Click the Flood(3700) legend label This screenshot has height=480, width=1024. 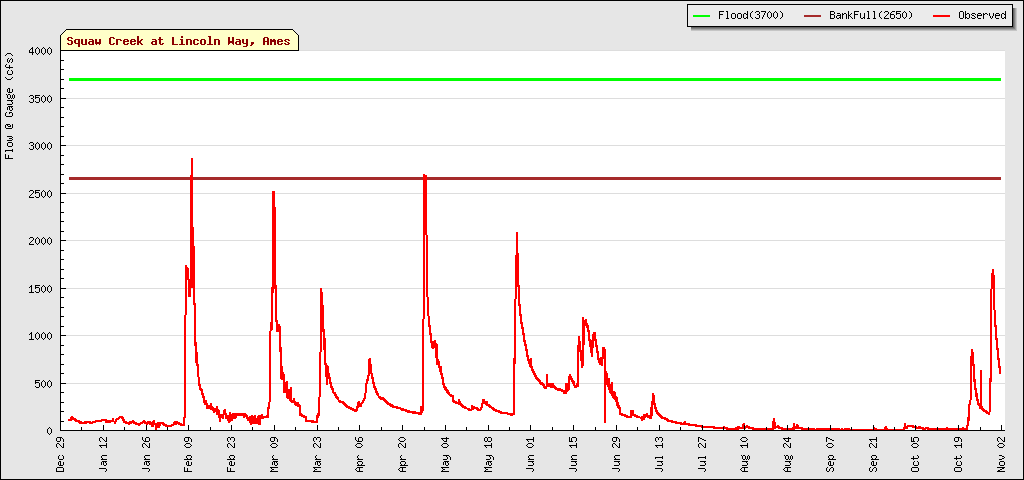click(x=751, y=15)
